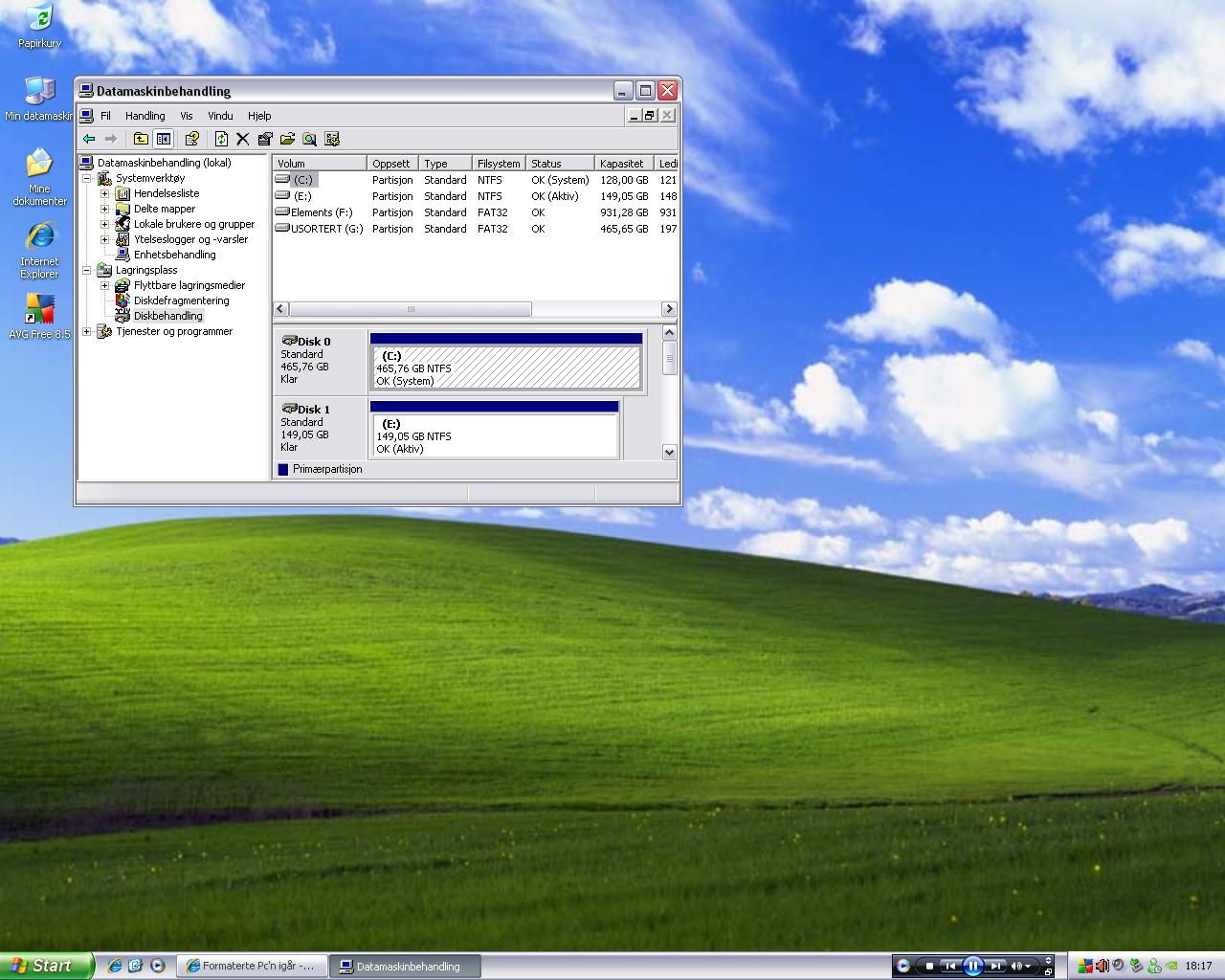
Task: Skip to next track in media toolbar
Action: pyautogui.click(x=995, y=966)
